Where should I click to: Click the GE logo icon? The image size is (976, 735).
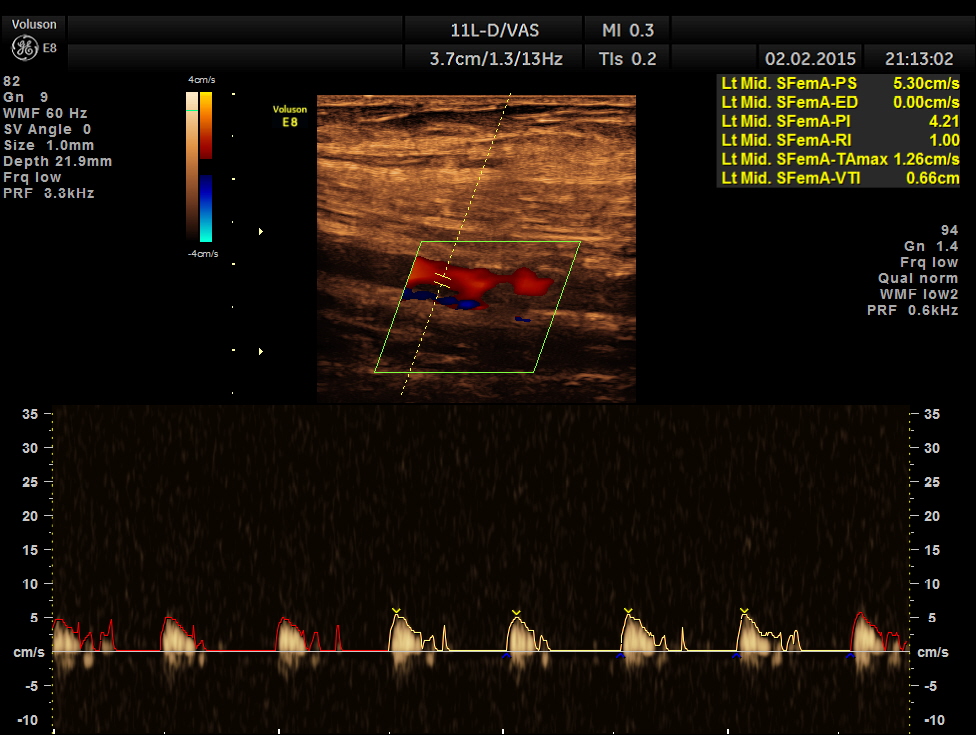pyautogui.click(x=24, y=47)
